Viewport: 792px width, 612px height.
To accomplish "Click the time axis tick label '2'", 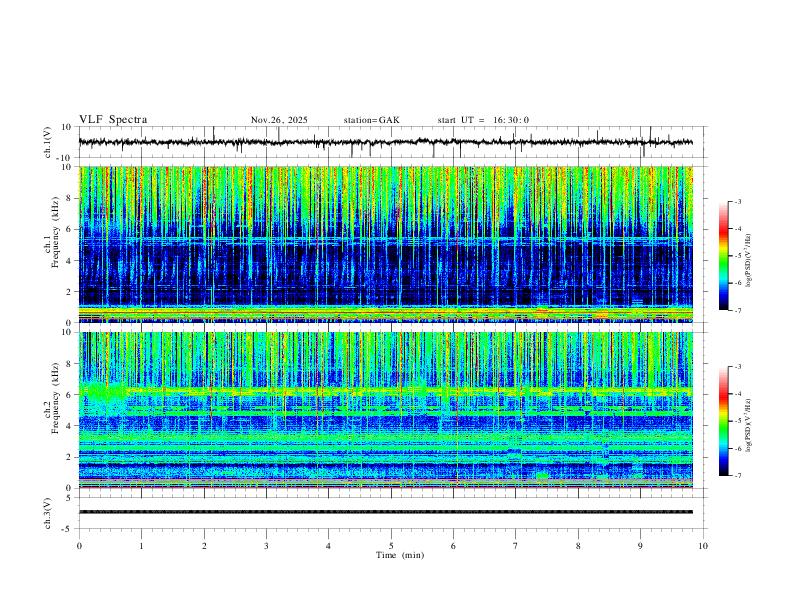I will [204, 546].
